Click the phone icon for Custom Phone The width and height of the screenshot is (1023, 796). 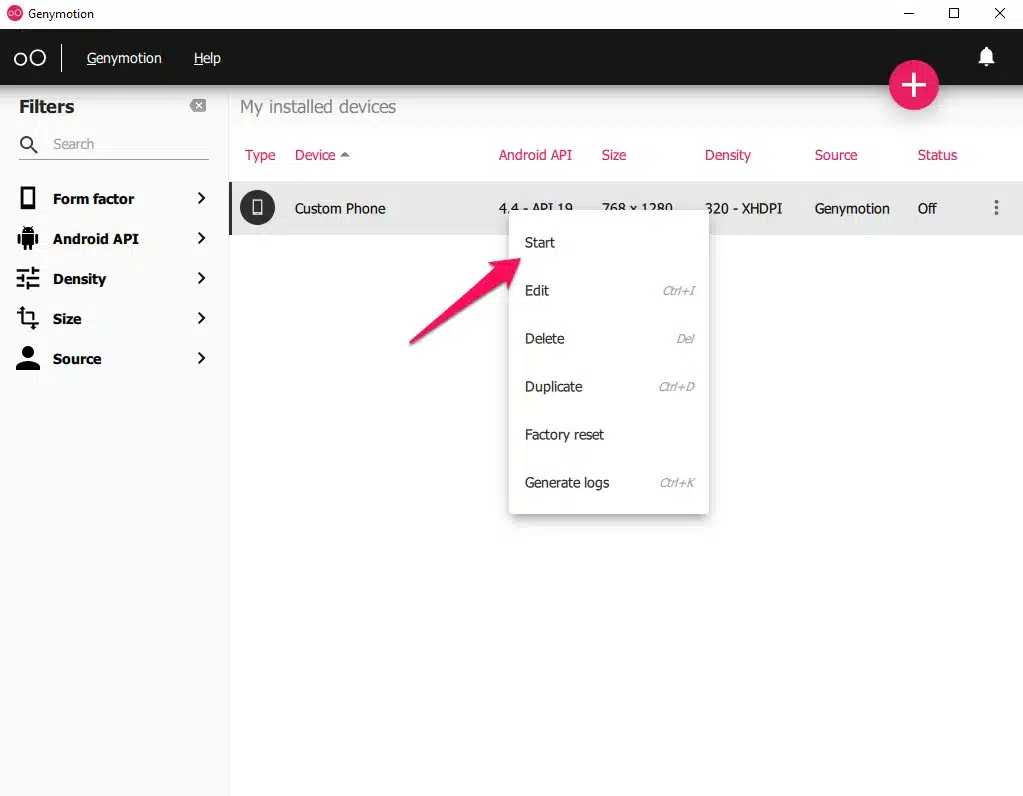[x=257, y=208]
